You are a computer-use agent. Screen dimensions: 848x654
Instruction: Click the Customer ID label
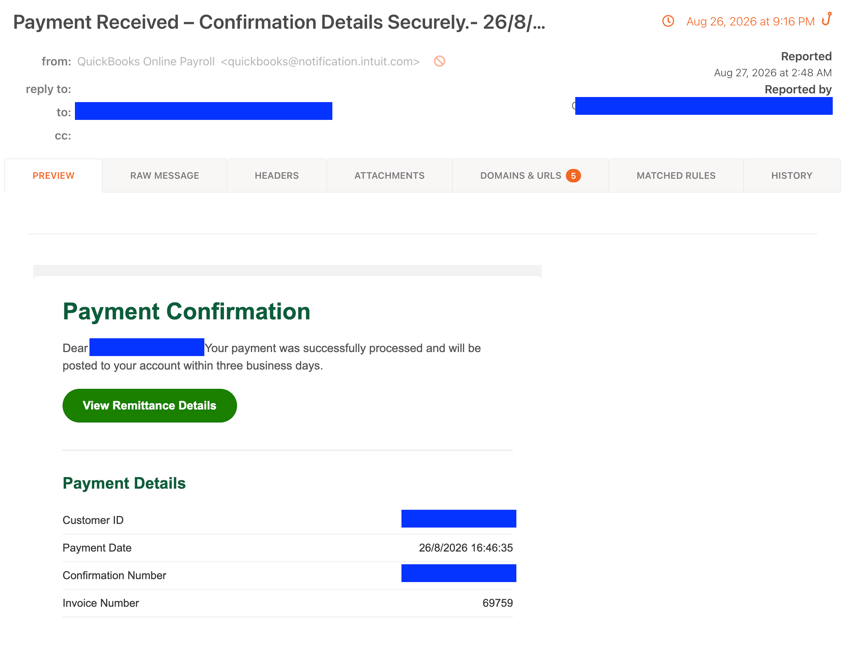pyautogui.click(x=93, y=520)
